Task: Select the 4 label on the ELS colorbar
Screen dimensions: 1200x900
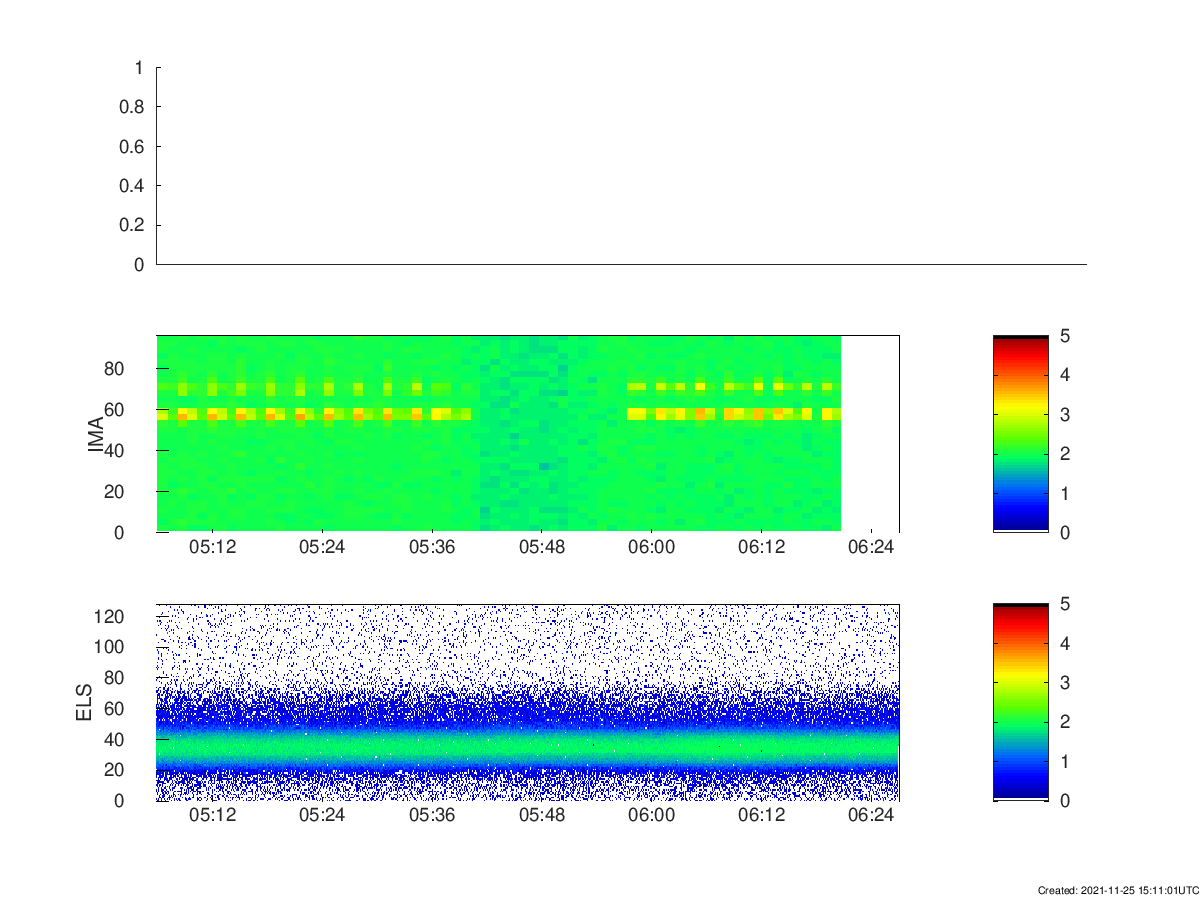Action: click(x=1065, y=644)
